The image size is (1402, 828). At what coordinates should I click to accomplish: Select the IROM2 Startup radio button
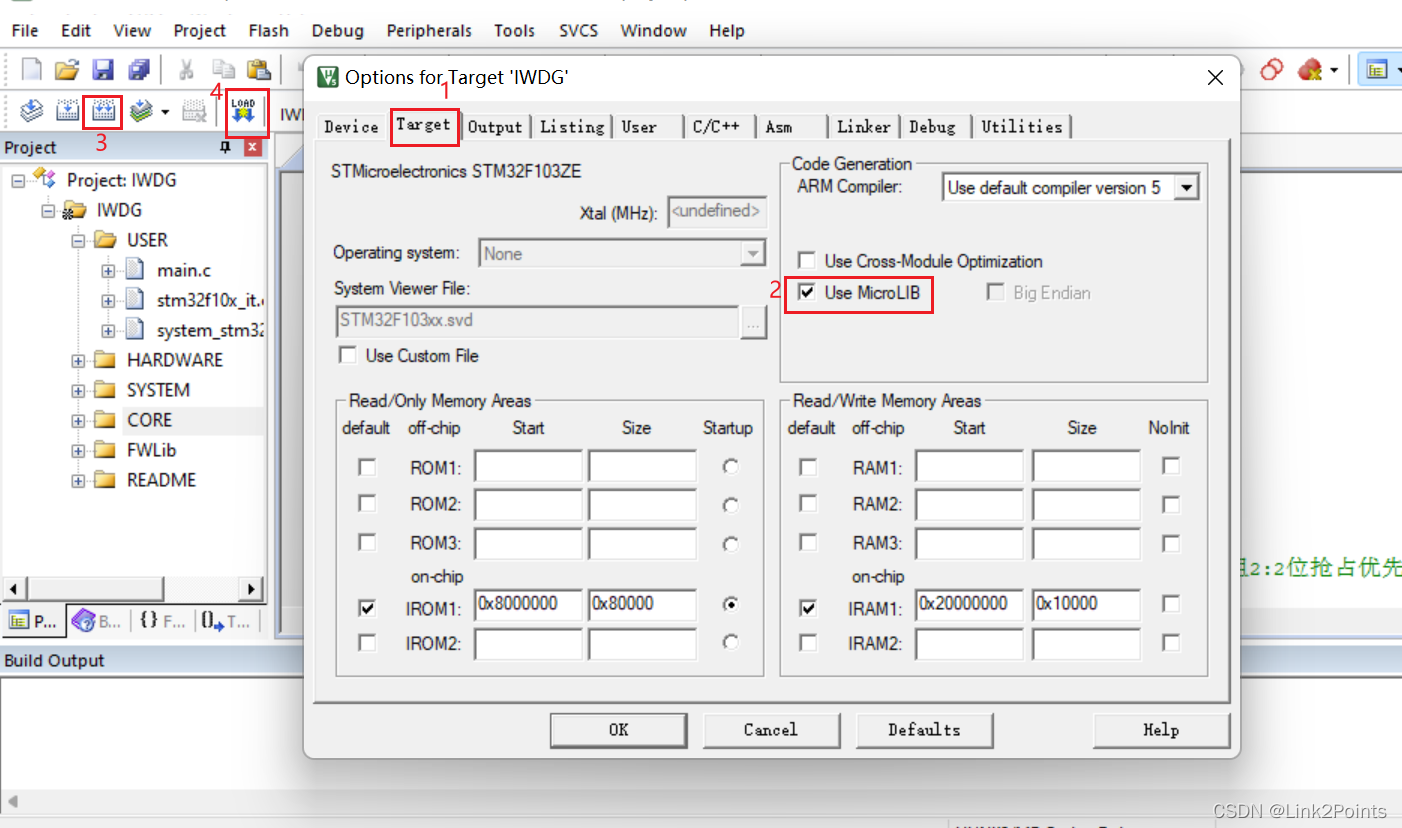[731, 642]
